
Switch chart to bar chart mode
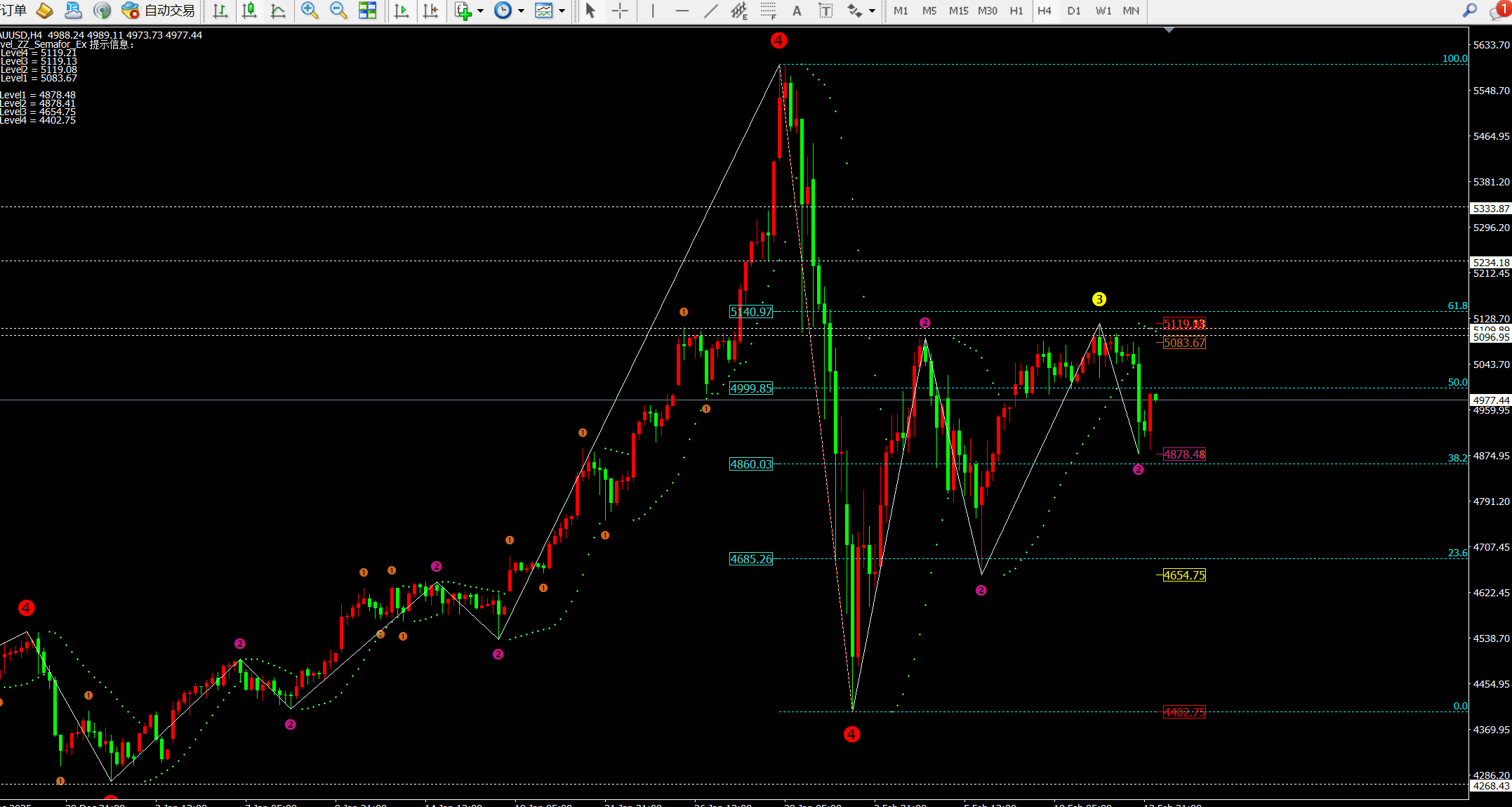coord(220,11)
